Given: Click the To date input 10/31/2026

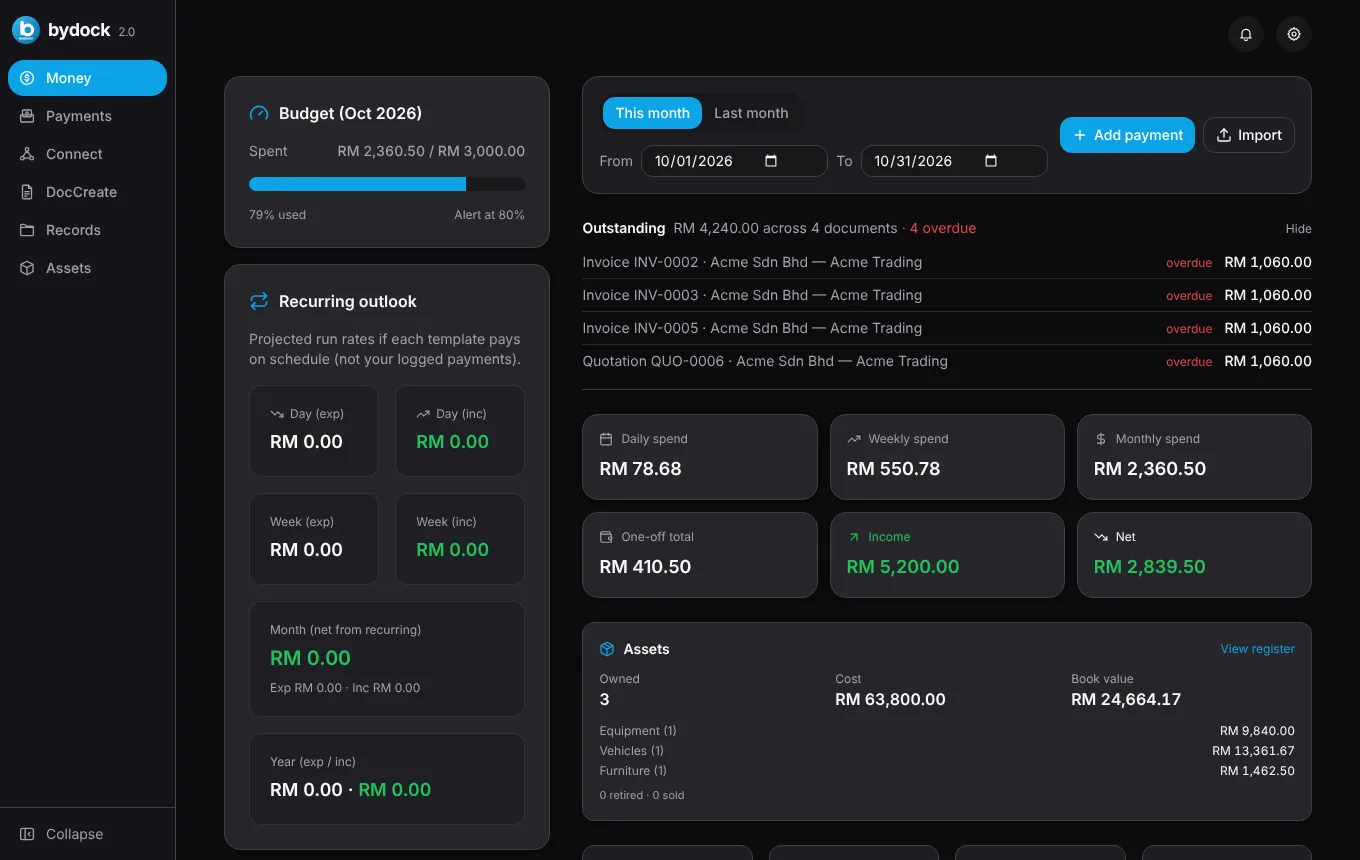Looking at the screenshot, I should pyautogui.click(x=954, y=161).
